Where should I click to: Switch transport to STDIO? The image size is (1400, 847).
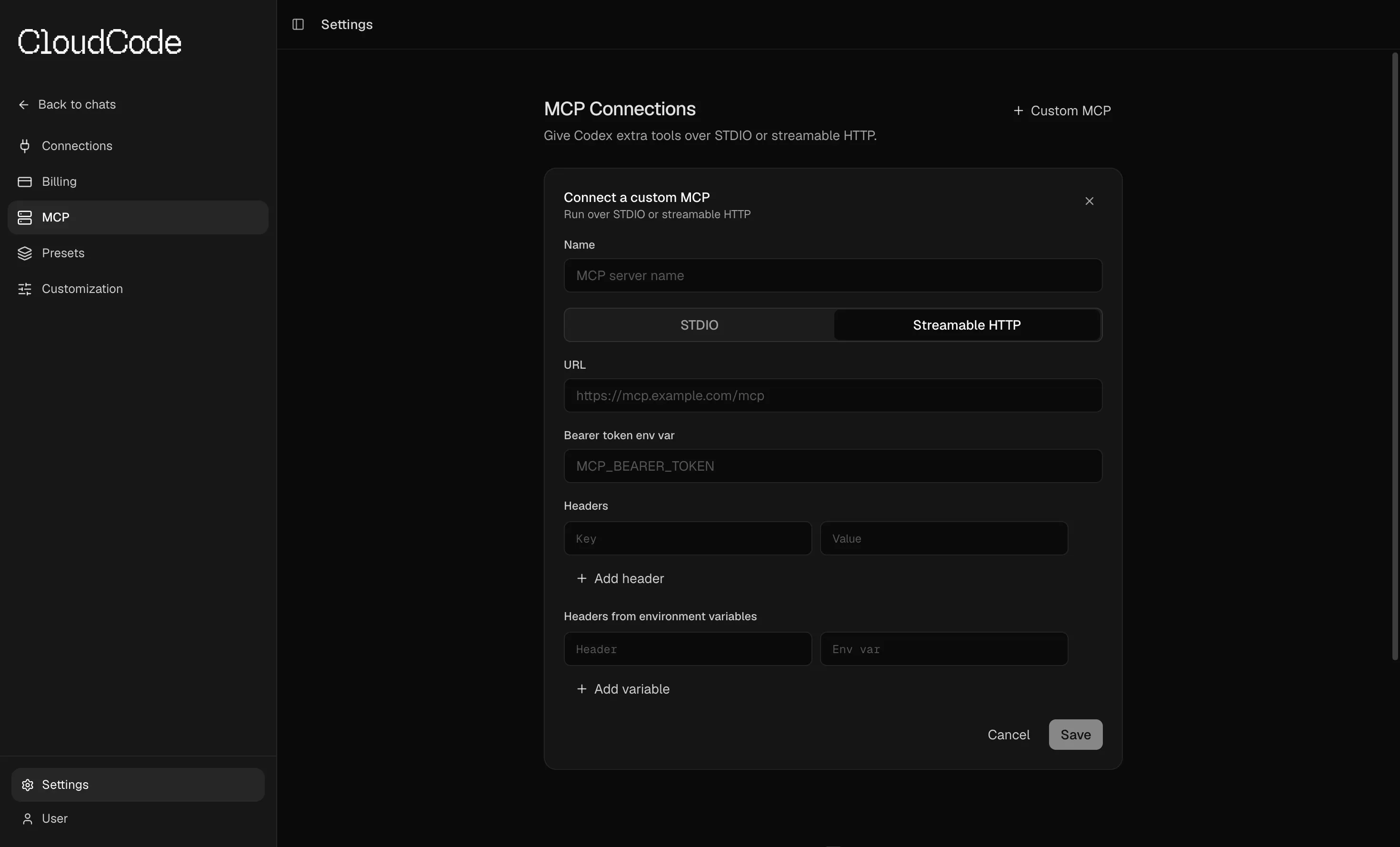pos(699,325)
